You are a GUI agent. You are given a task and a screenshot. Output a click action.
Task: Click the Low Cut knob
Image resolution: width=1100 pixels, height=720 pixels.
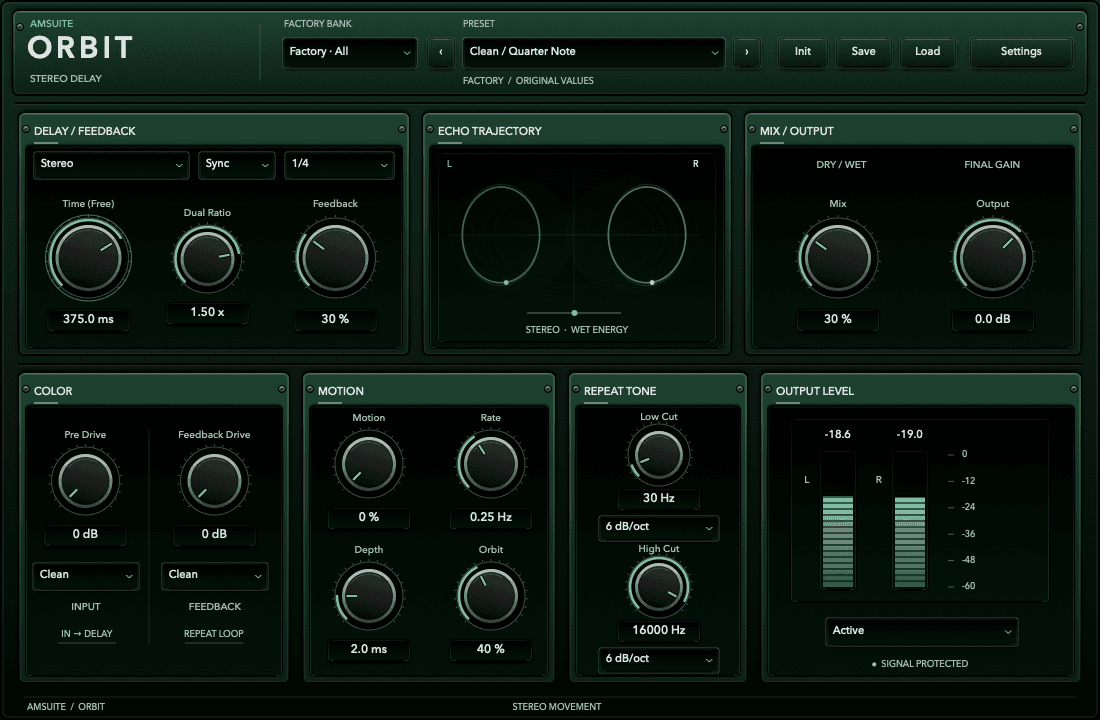(659, 455)
